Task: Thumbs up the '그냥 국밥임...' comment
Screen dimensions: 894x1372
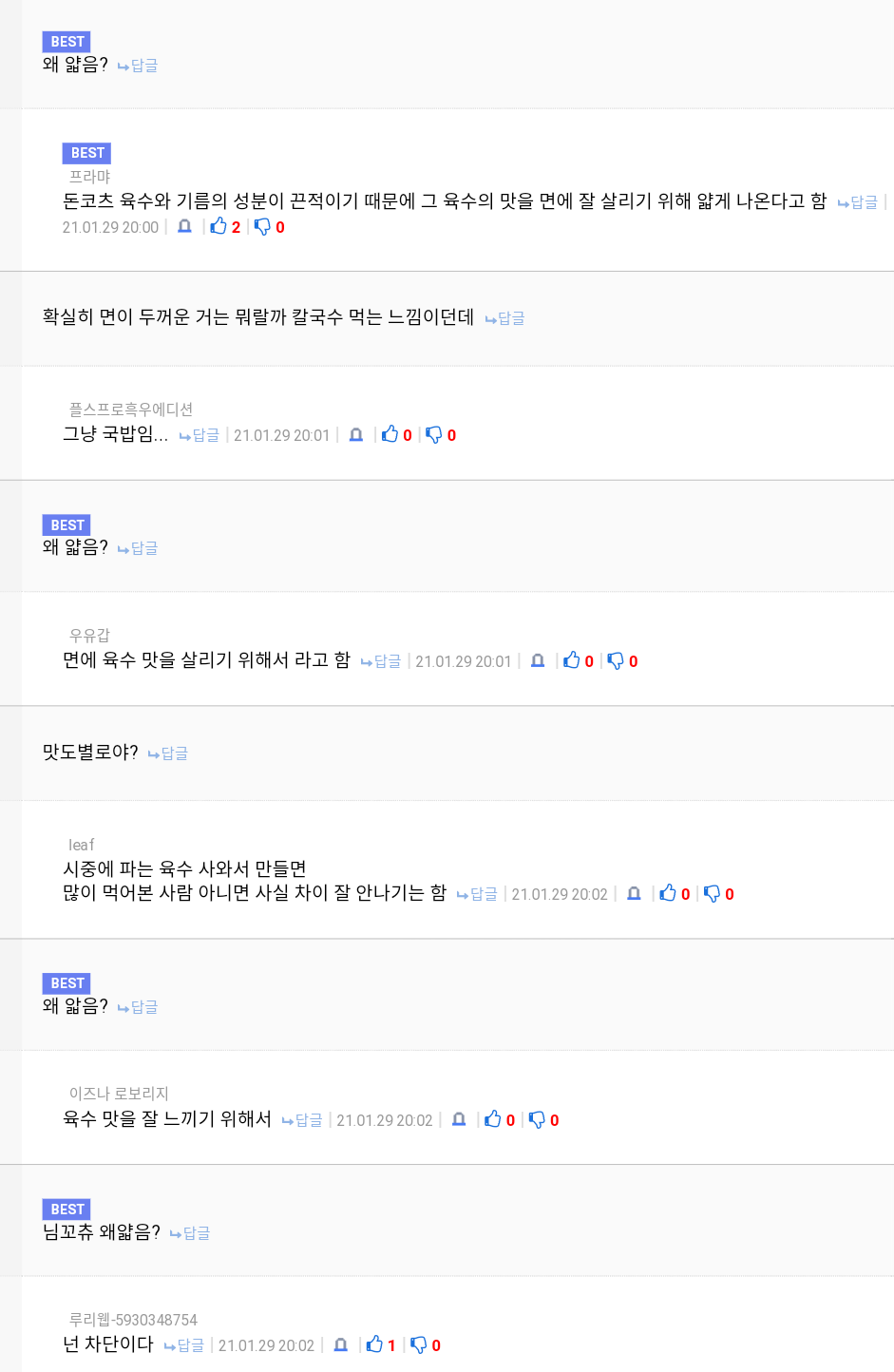Action: tap(390, 434)
